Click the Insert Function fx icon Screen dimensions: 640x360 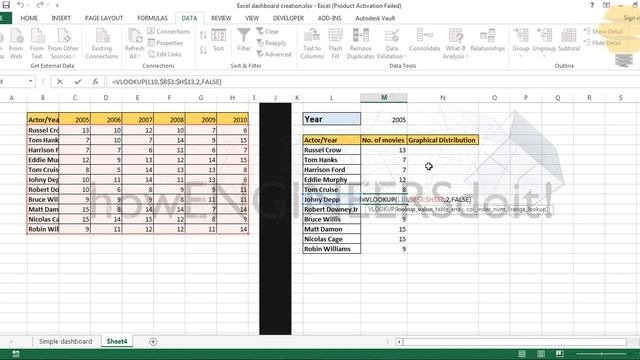click(95, 82)
